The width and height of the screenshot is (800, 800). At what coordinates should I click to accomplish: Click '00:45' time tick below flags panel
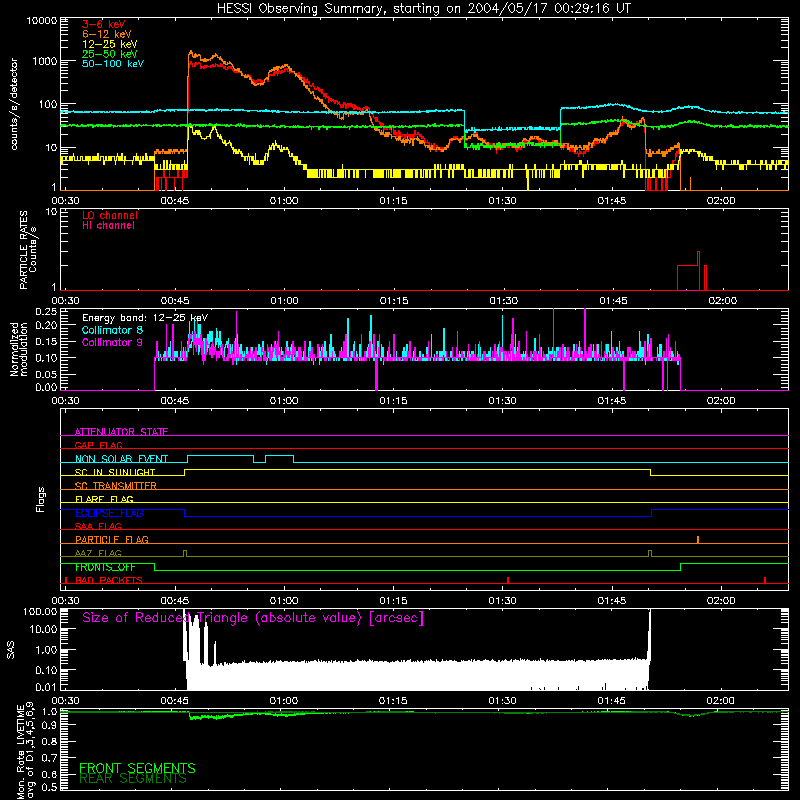click(x=174, y=601)
